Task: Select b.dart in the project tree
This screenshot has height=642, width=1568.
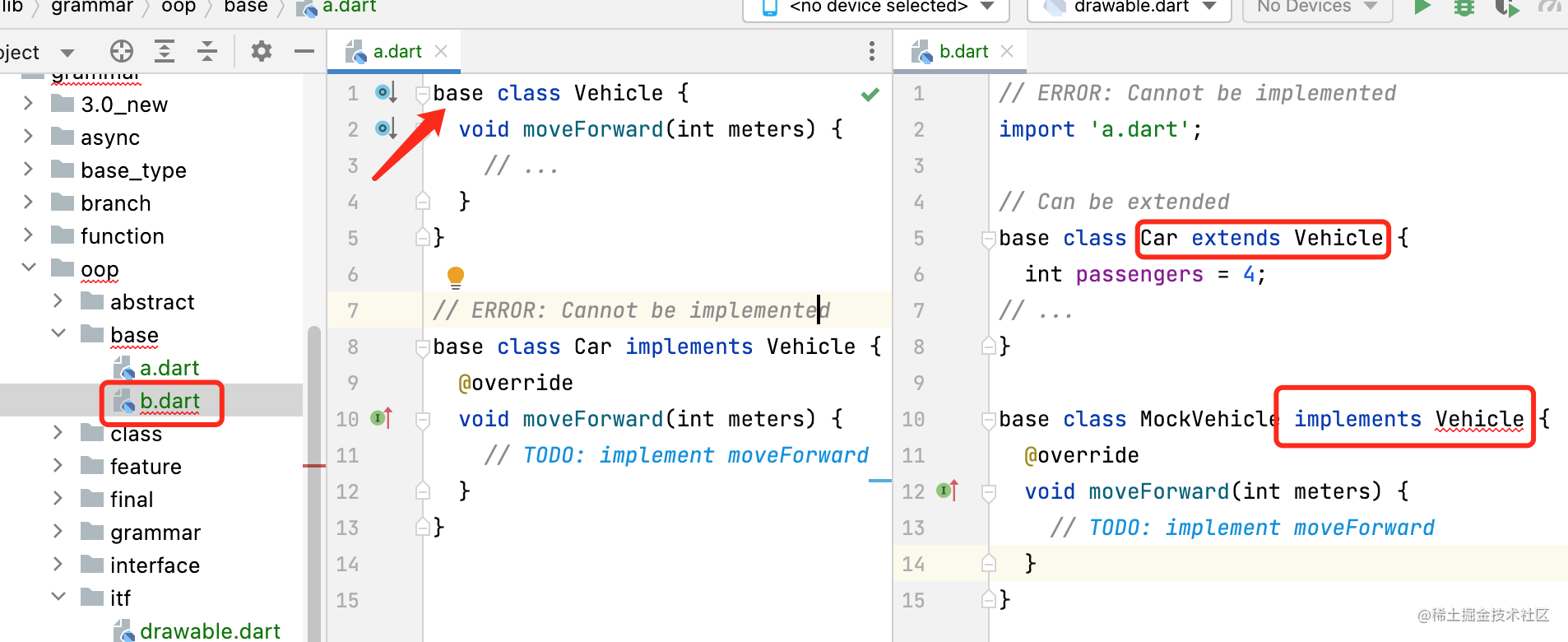Action: click(x=169, y=400)
